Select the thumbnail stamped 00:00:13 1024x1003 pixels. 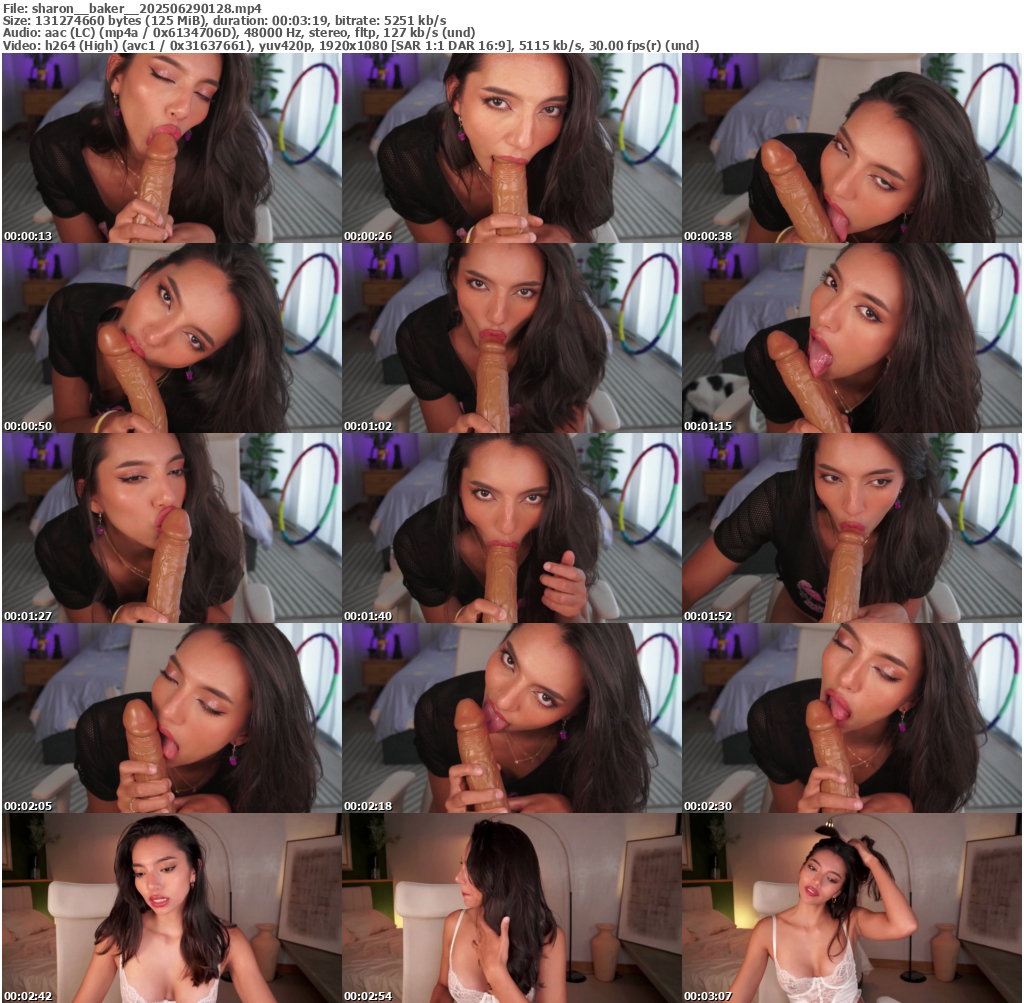point(171,148)
